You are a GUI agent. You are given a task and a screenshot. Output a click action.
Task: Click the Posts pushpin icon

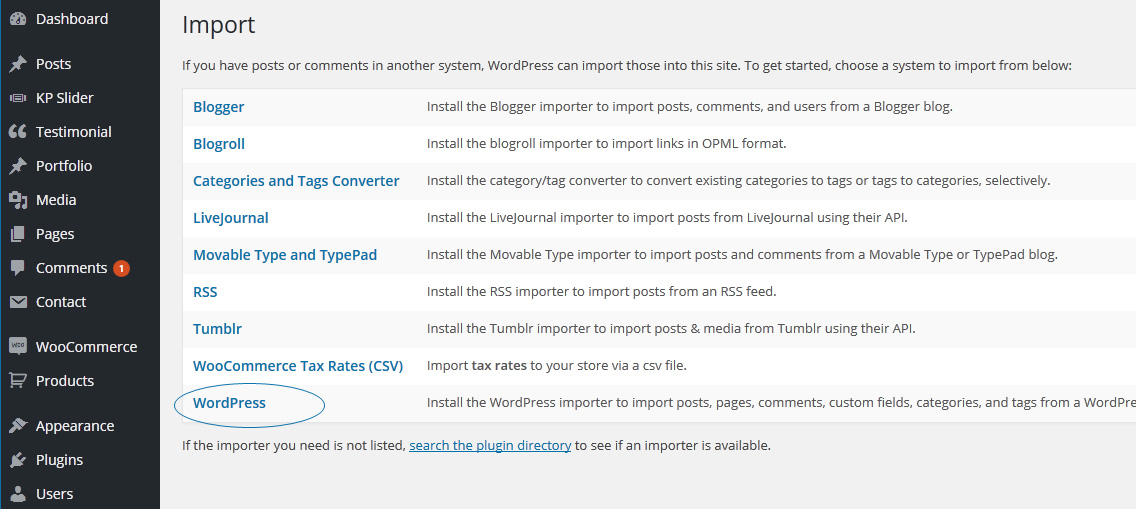(x=17, y=64)
